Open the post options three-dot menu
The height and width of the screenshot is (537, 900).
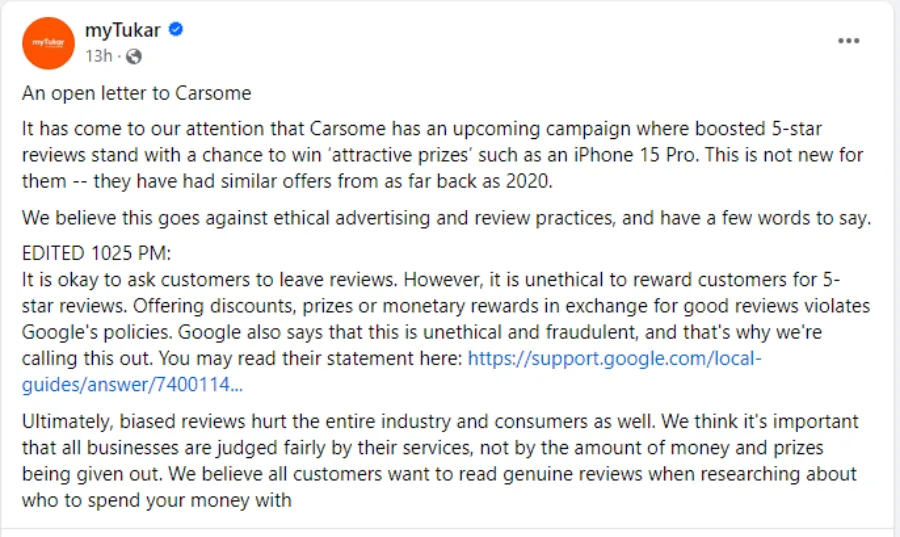click(x=848, y=41)
